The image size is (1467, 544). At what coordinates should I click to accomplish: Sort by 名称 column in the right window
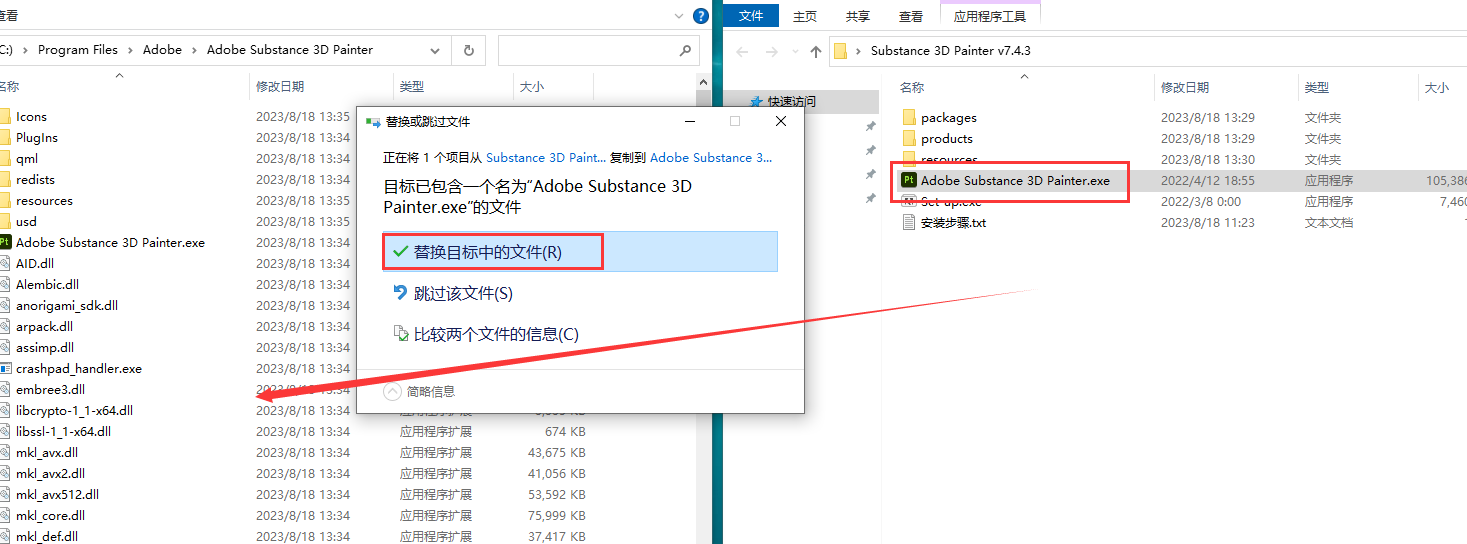(x=911, y=88)
